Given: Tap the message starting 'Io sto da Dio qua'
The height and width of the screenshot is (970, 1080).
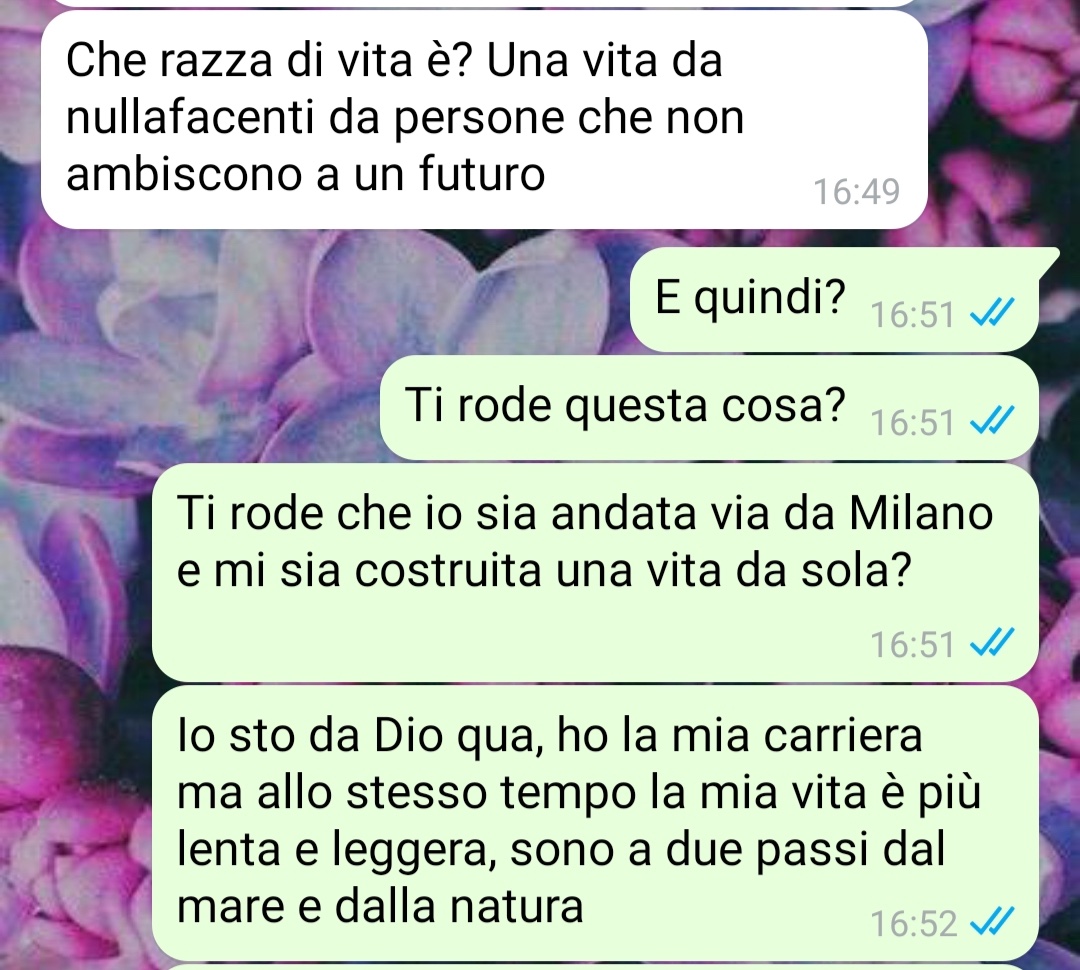Looking at the screenshot, I should click(595, 822).
